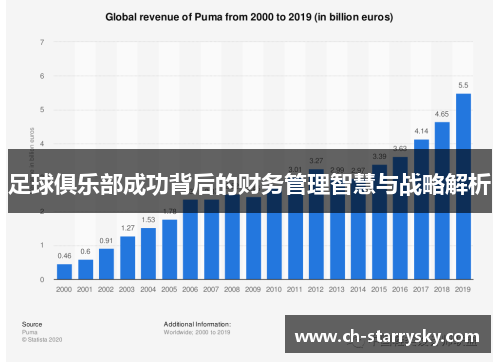Click the blue bar for 2019

click(463, 186)
